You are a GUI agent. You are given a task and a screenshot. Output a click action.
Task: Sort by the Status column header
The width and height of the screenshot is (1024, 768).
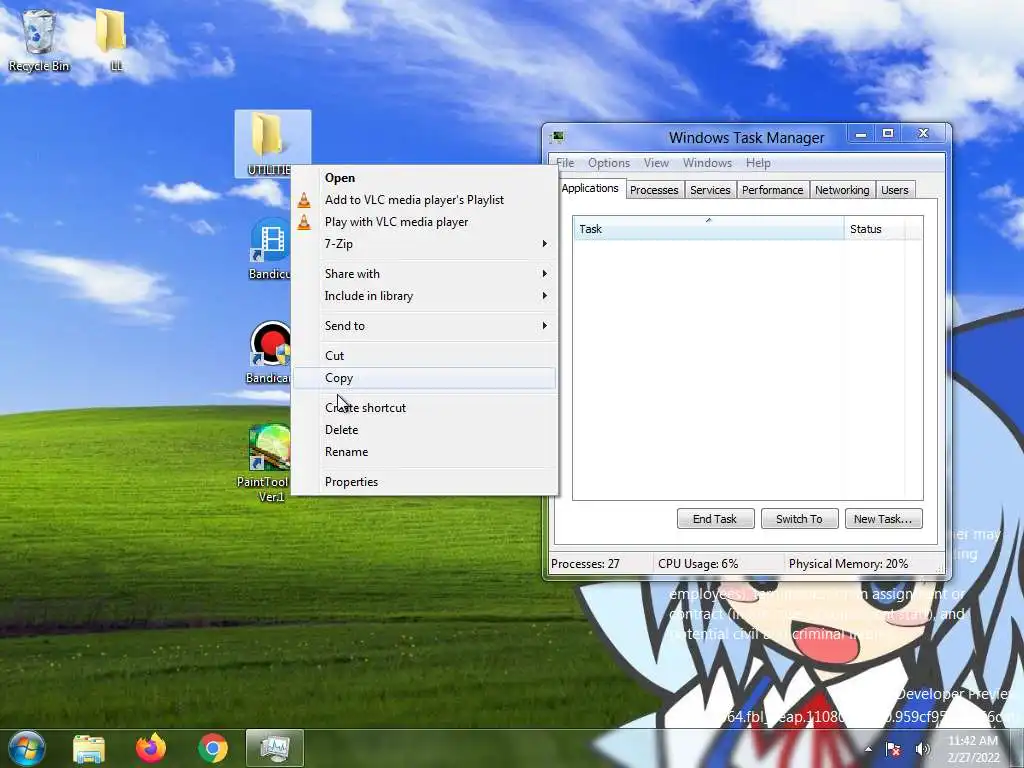(874, 229)
